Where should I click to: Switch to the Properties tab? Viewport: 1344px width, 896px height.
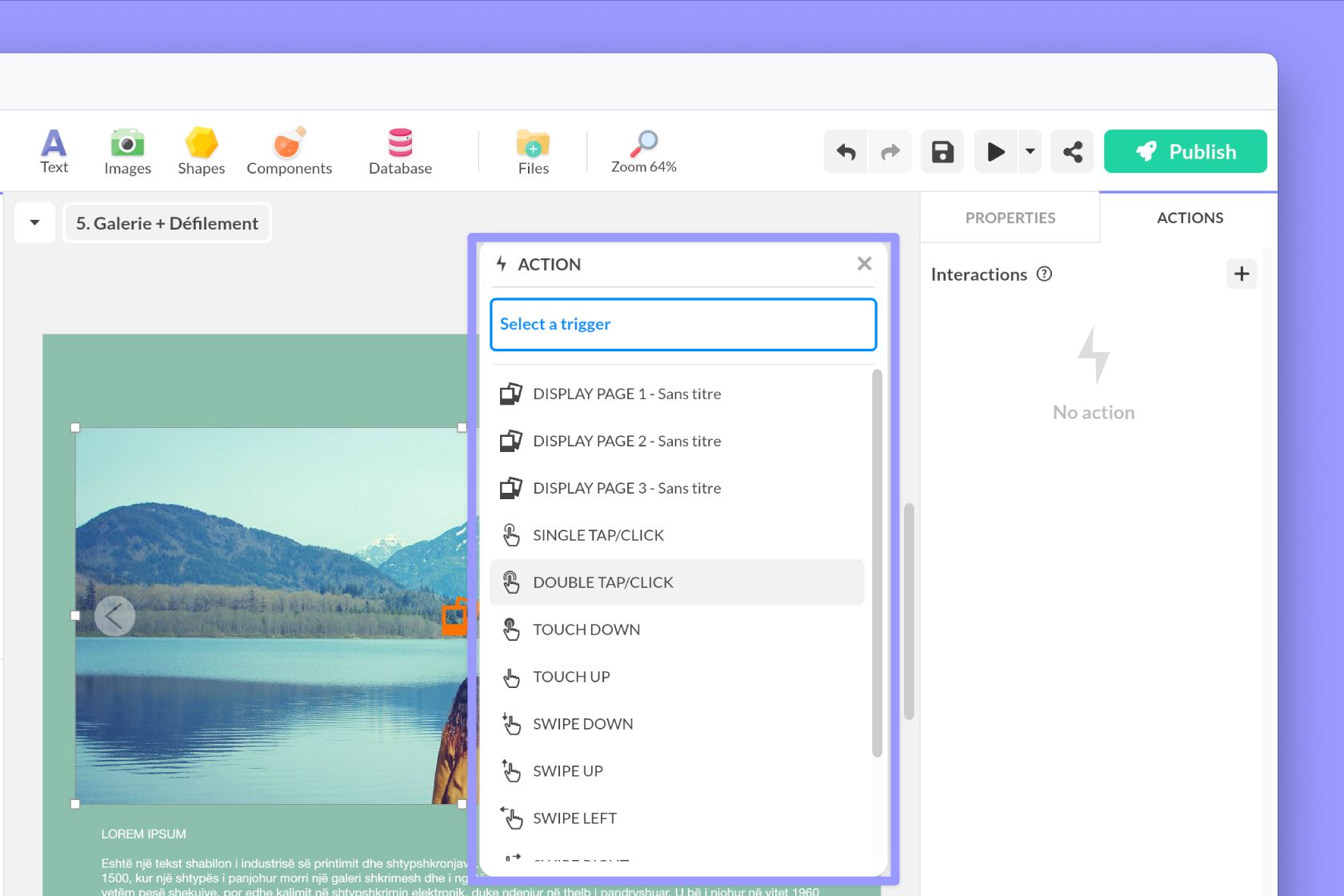[x=1010, y=217]
